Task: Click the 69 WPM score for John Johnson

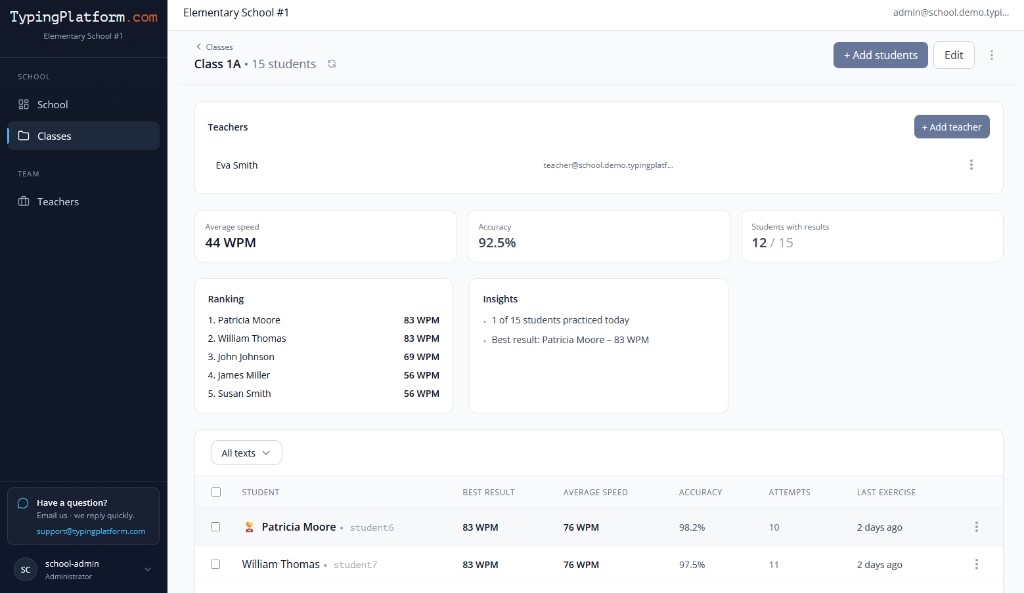Action: click(x=421, y=357)
